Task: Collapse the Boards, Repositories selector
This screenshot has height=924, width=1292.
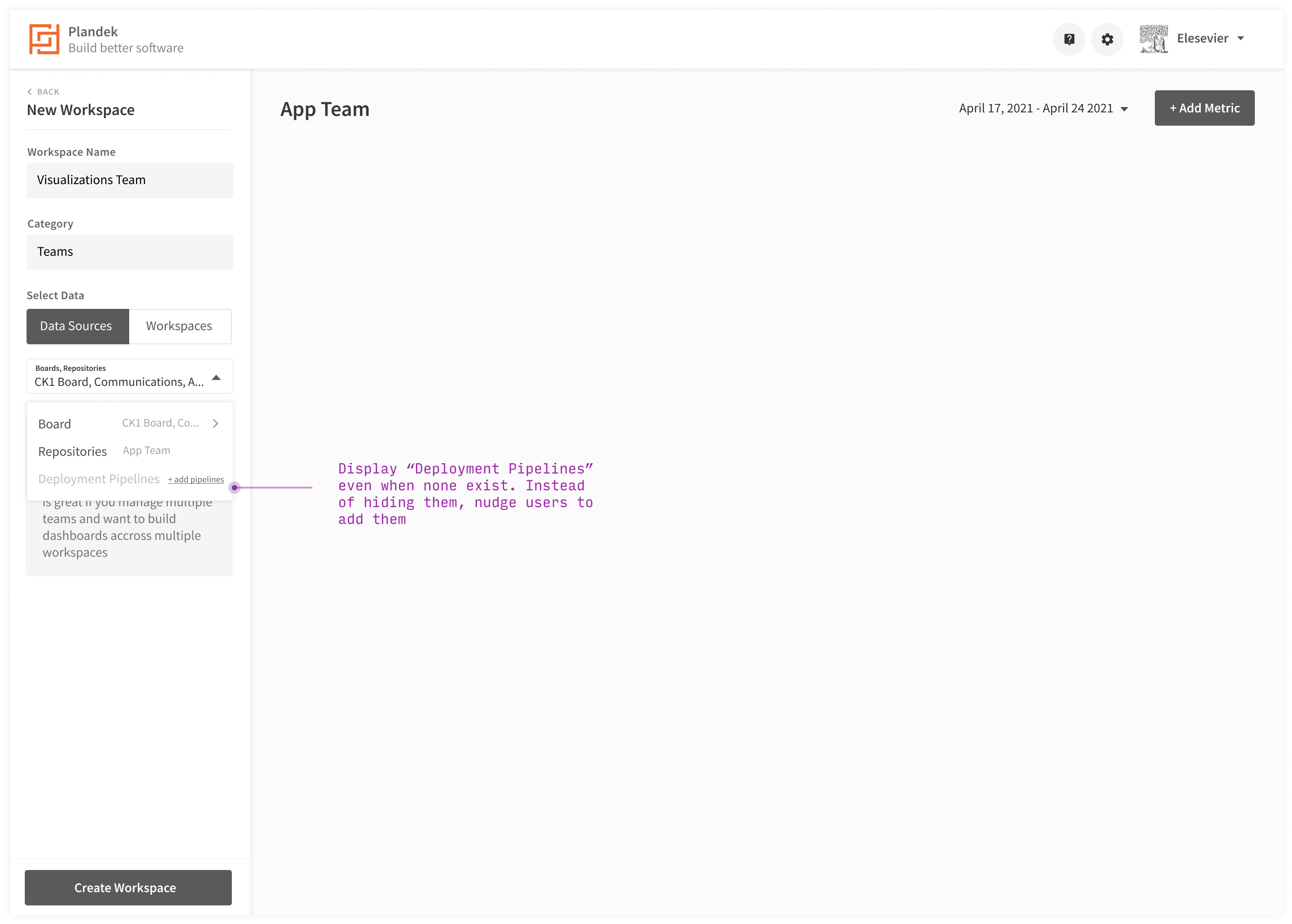Action: 216,378
